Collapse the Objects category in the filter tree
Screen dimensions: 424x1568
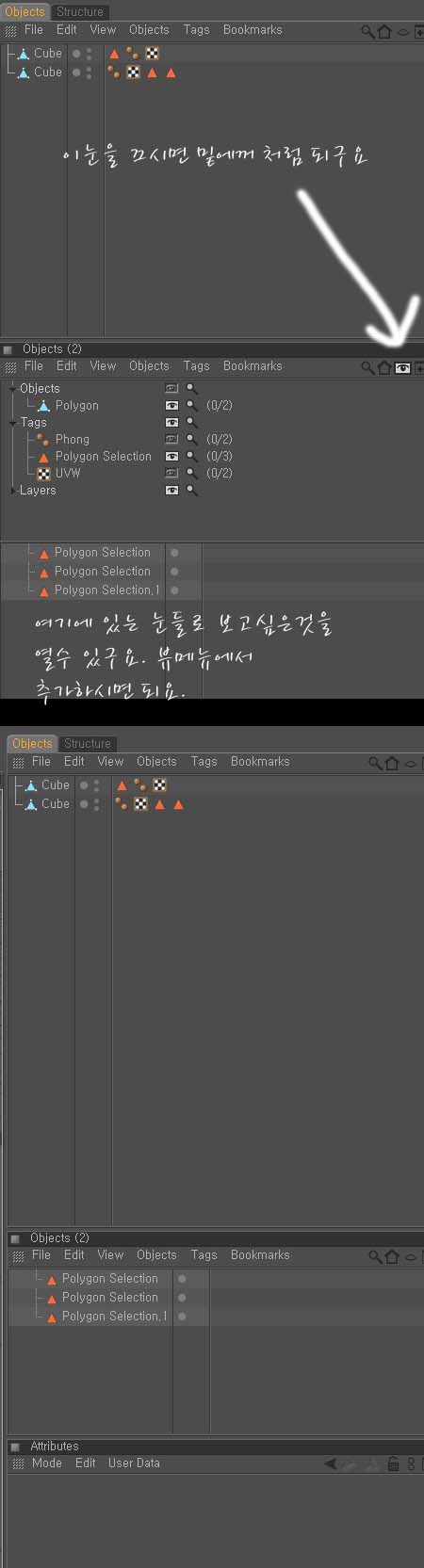[x=13, y=388]
